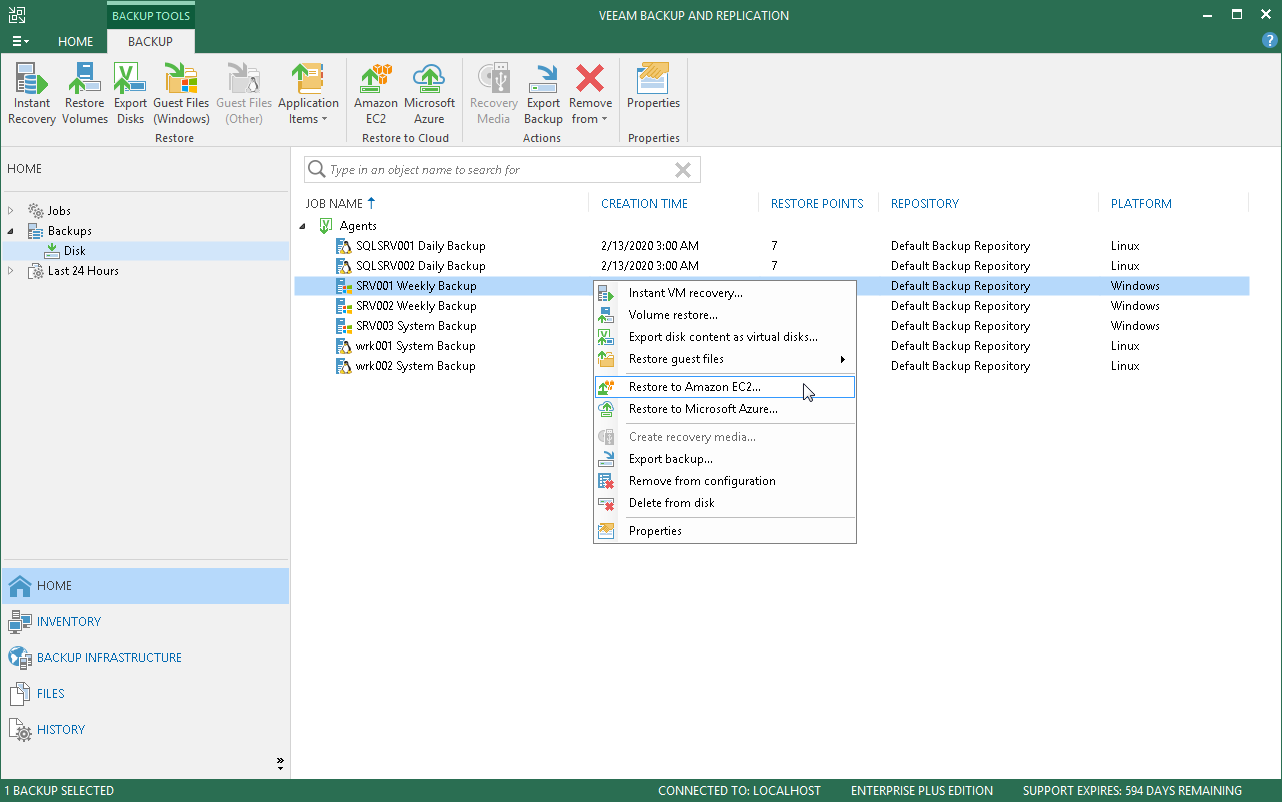Open the Application Items dropdown
The height and width of the screenshot is (802, 1282).
click(308, 94)
